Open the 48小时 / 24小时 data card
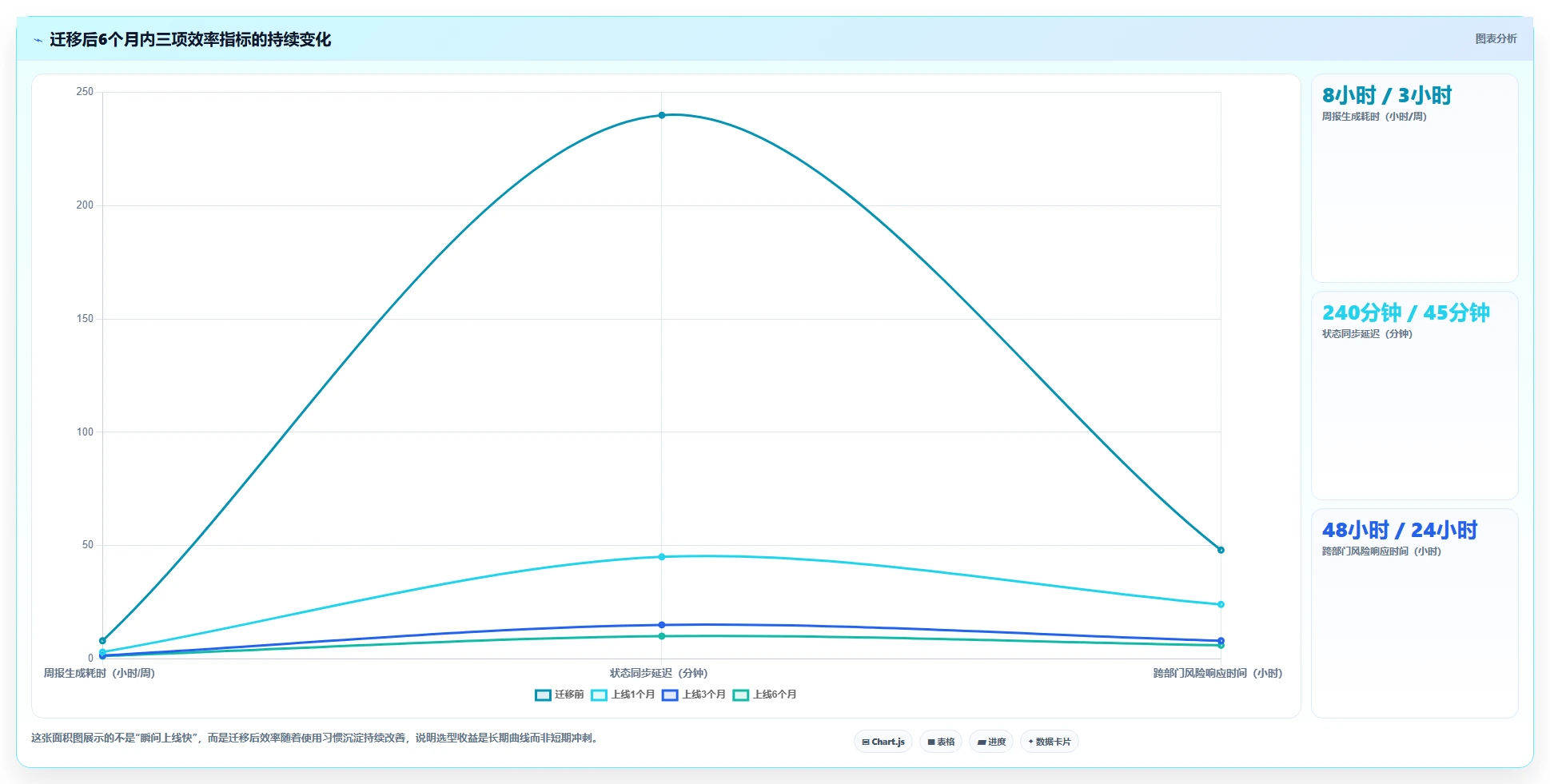This screenshot has width=1550, height=784. [x=1415, y=613]
